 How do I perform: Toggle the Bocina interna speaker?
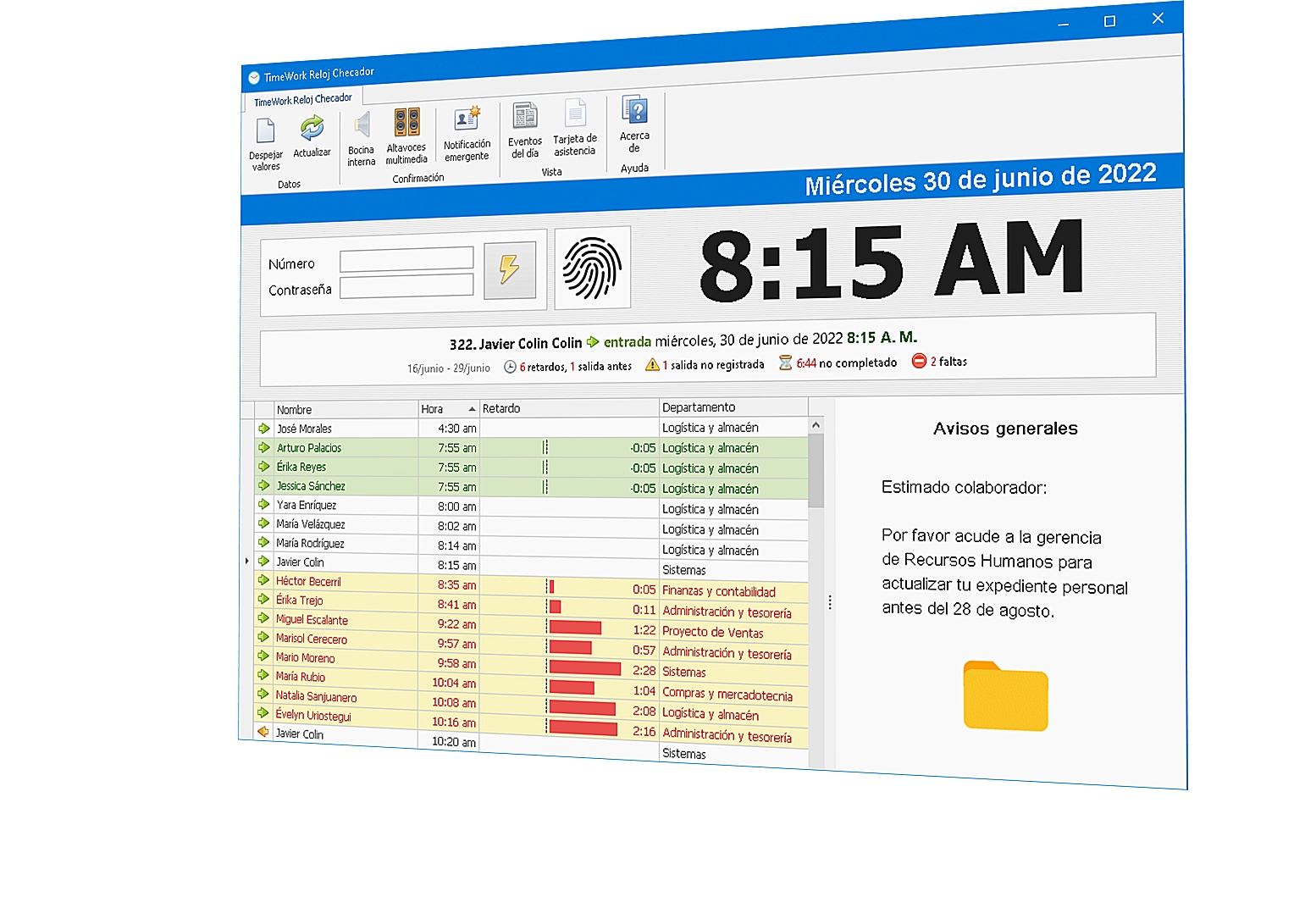click(x=362, y=127)
